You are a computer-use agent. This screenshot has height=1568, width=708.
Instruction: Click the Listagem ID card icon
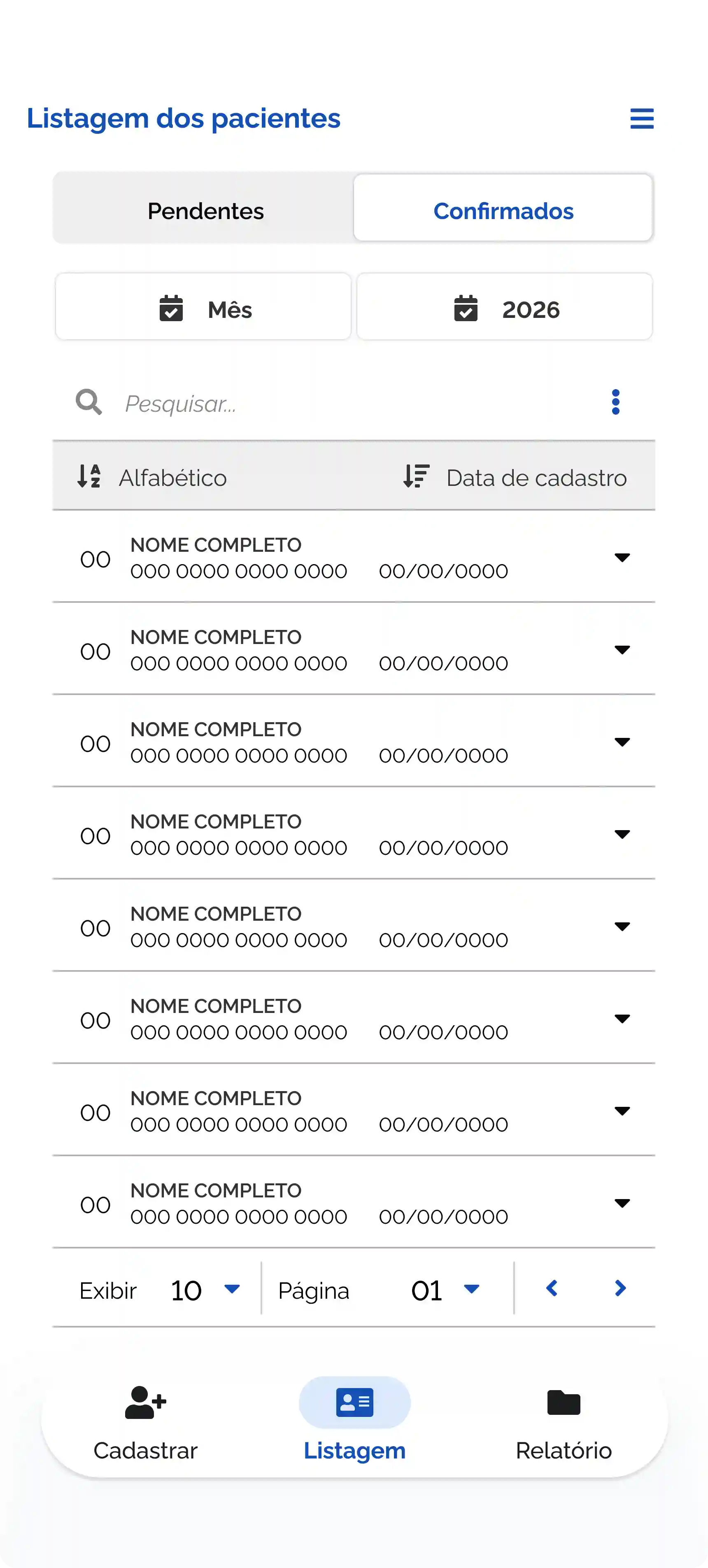pos(354,1402)
